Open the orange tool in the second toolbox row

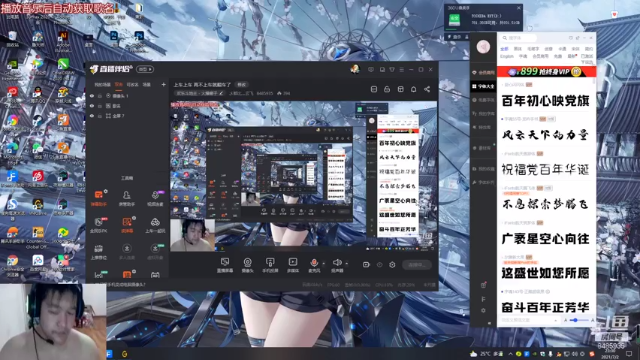(x=127, y=225)
